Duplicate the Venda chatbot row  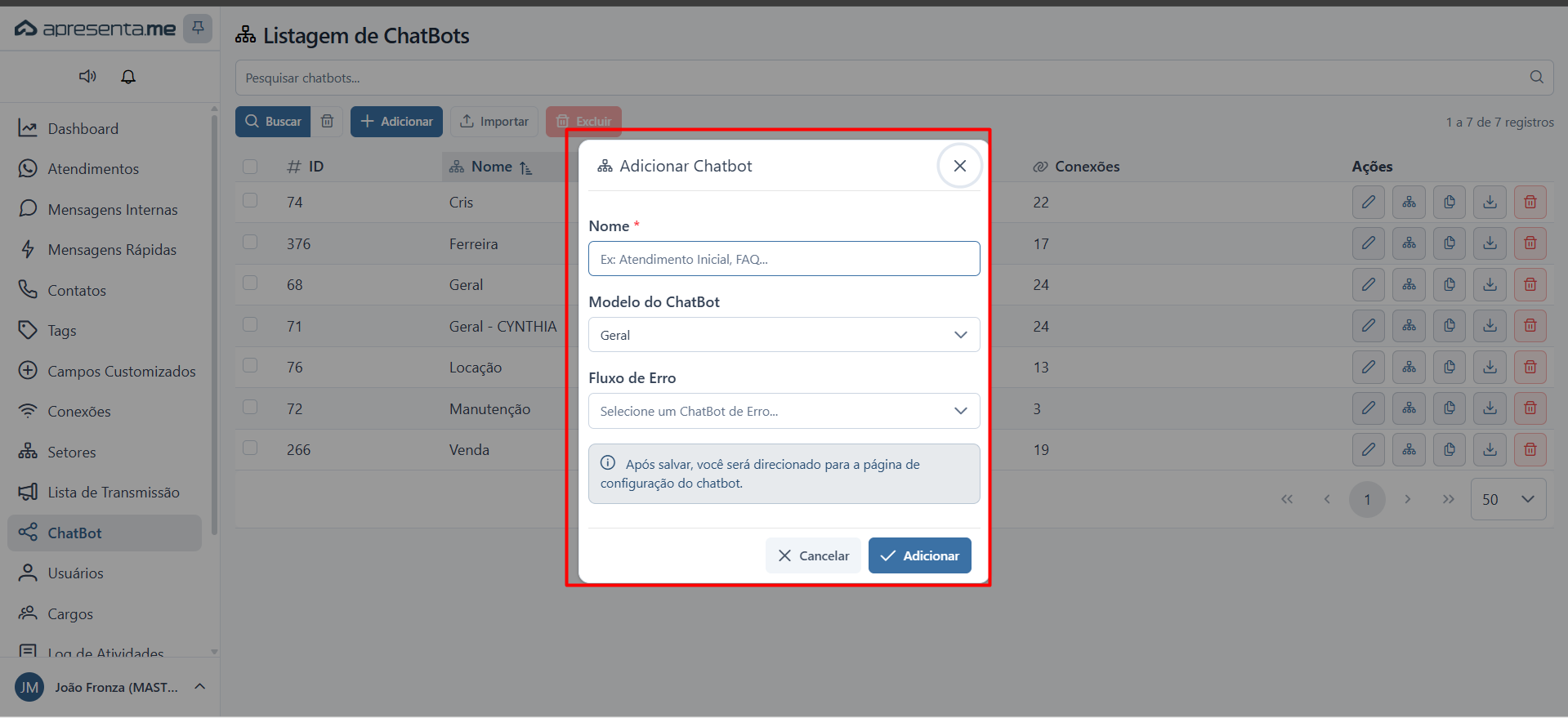[1450, 450]
